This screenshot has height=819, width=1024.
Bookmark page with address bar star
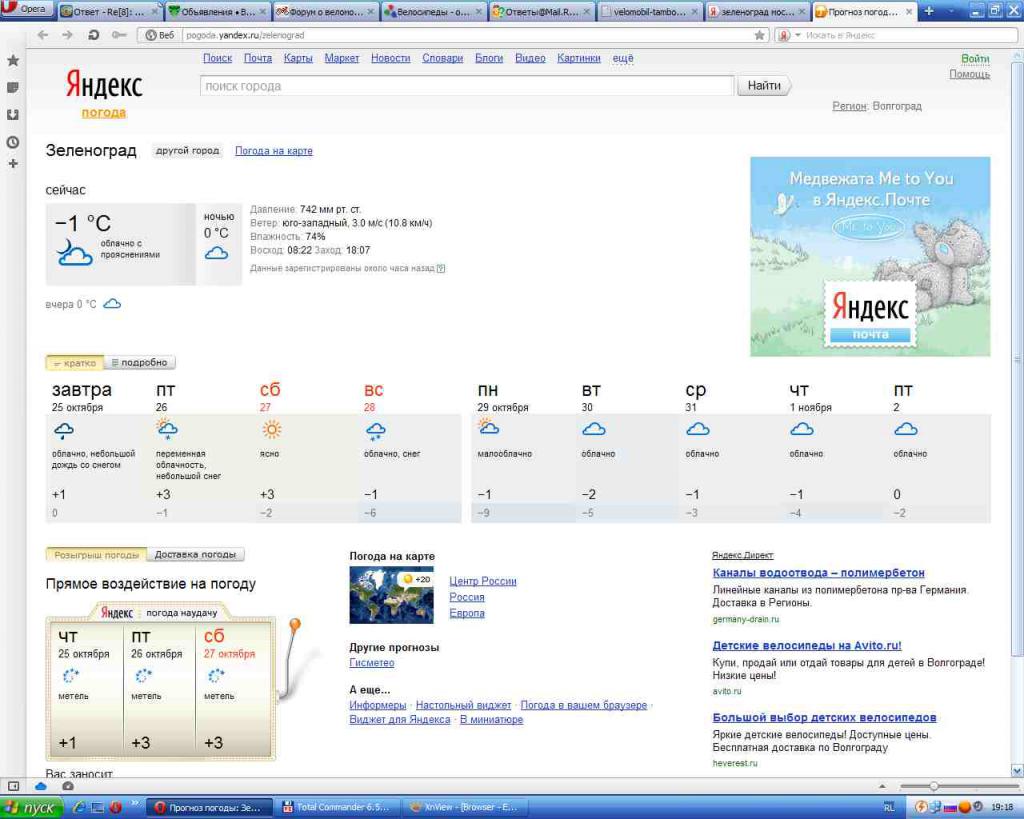(760, 35)
